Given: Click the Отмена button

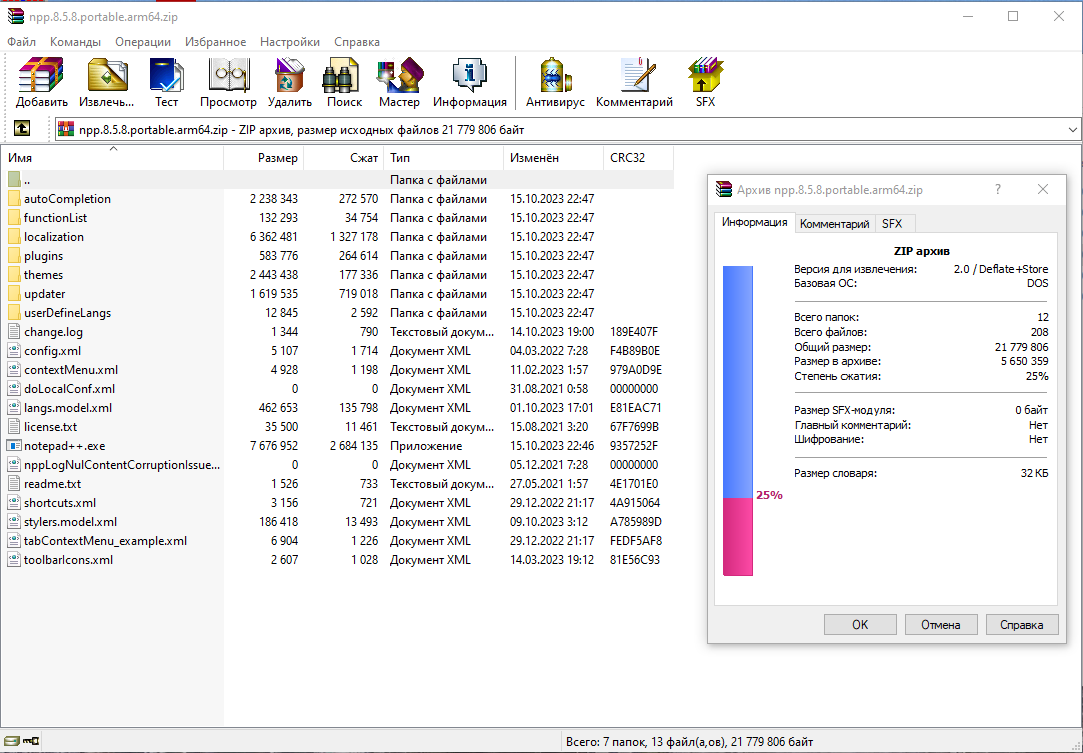Looking at the screenshot, I should point(941,625).
